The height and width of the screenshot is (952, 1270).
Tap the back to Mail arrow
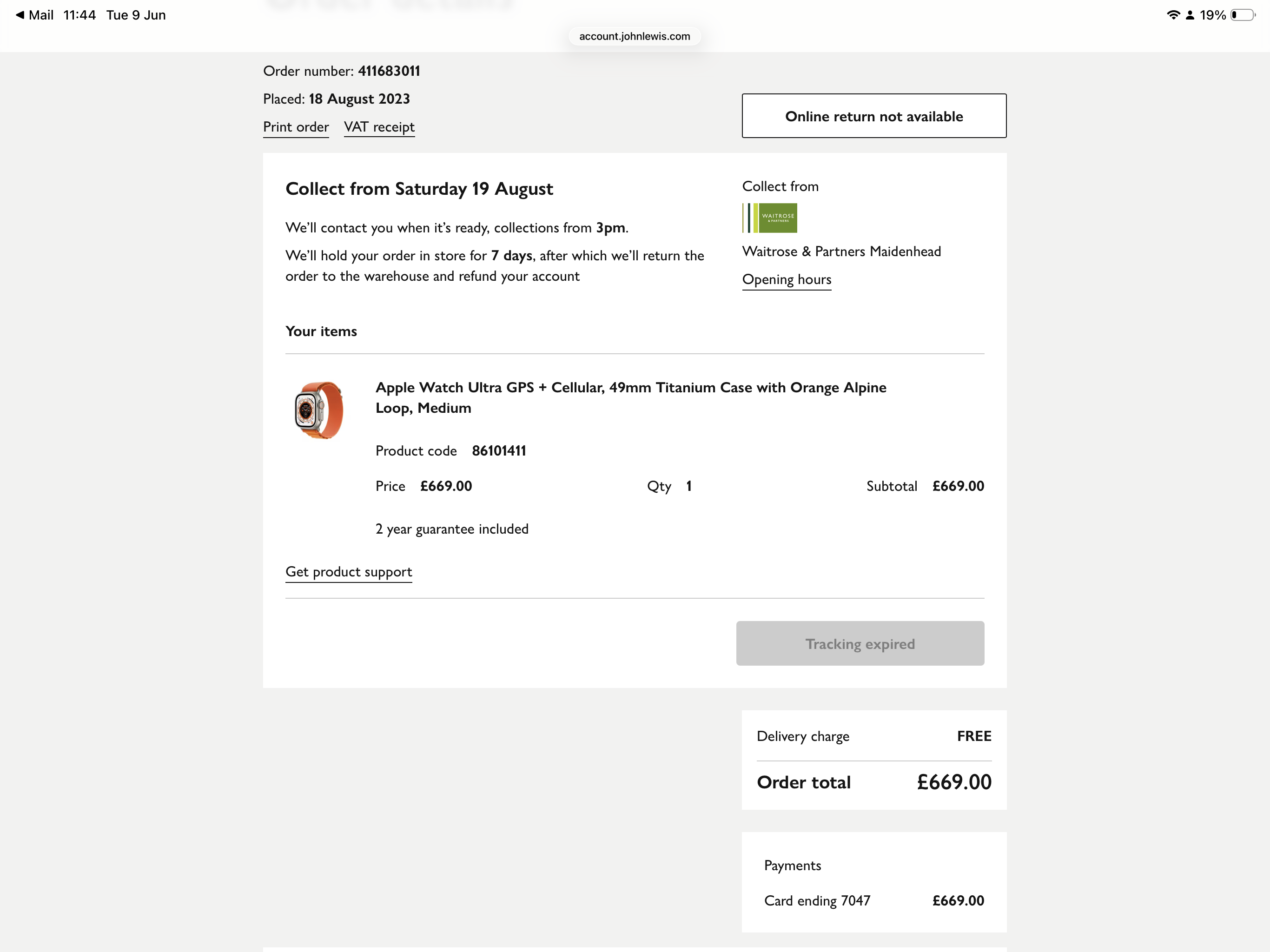tap(20, 15)
